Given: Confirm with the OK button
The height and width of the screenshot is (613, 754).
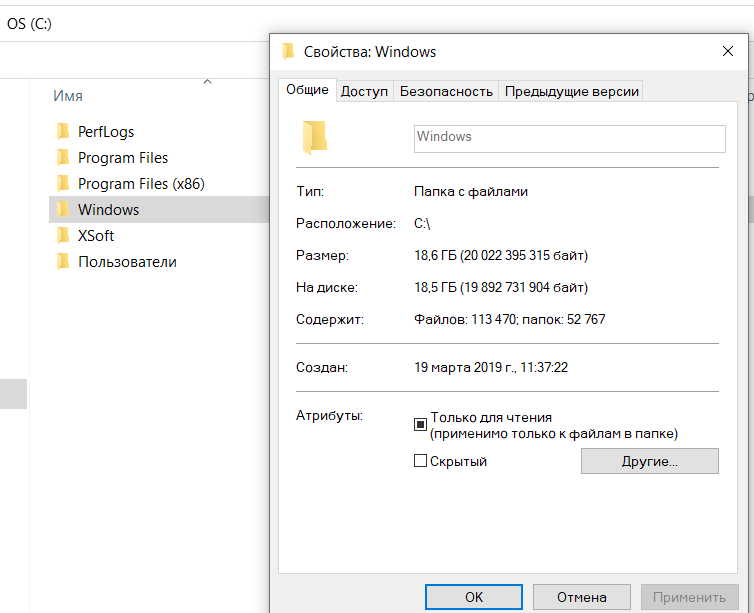Looking at the screenshot, I should click(x=474, y=597).
